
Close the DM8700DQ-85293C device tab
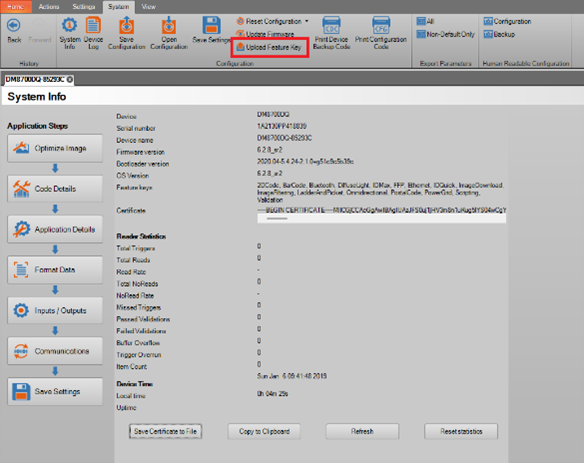coord(70,79)
